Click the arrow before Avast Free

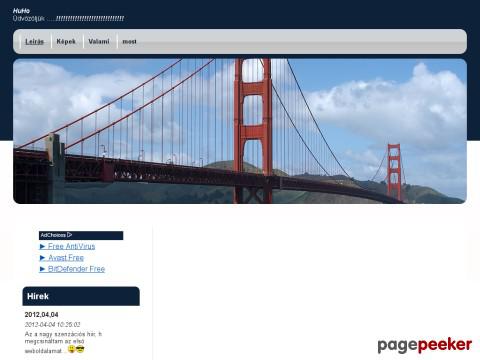(42, 258)
